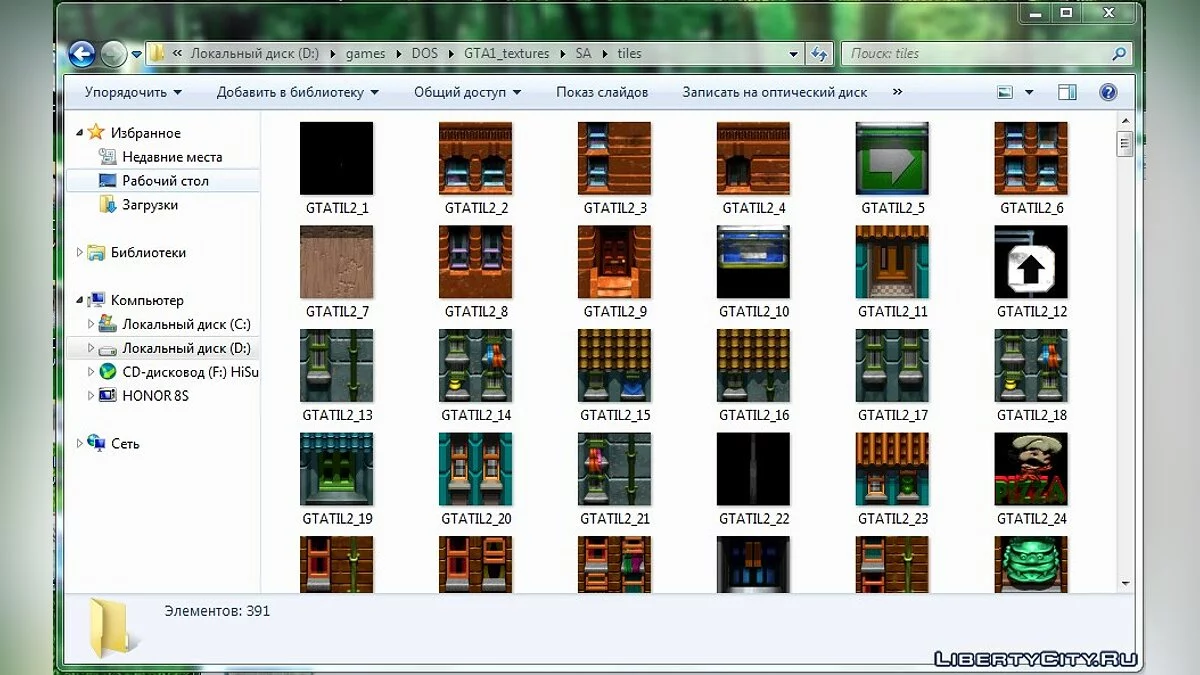Collapse the Компьютер tree node
This screenshot has height=675, width=1200.
[x=81, y=300]
